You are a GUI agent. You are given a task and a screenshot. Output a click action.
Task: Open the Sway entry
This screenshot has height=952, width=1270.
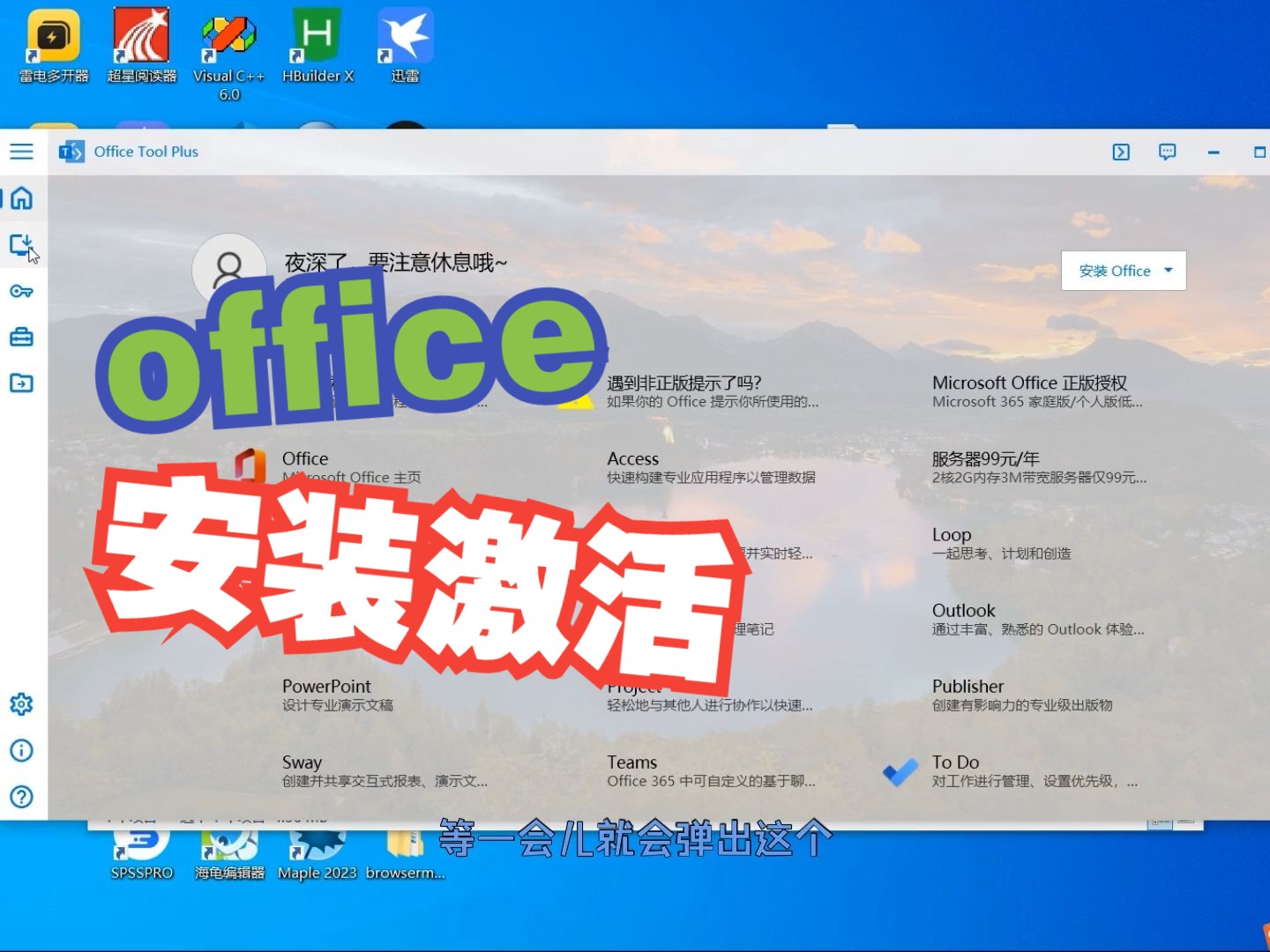pyautogui.click(x=385, y=770)
